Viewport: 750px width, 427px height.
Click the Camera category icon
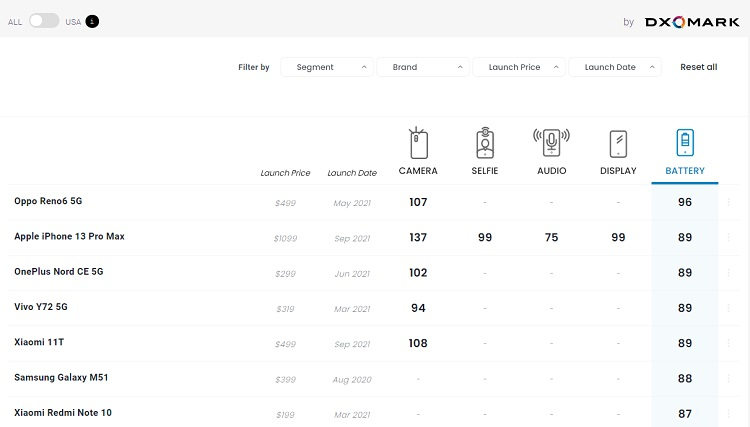pos(418,144)
